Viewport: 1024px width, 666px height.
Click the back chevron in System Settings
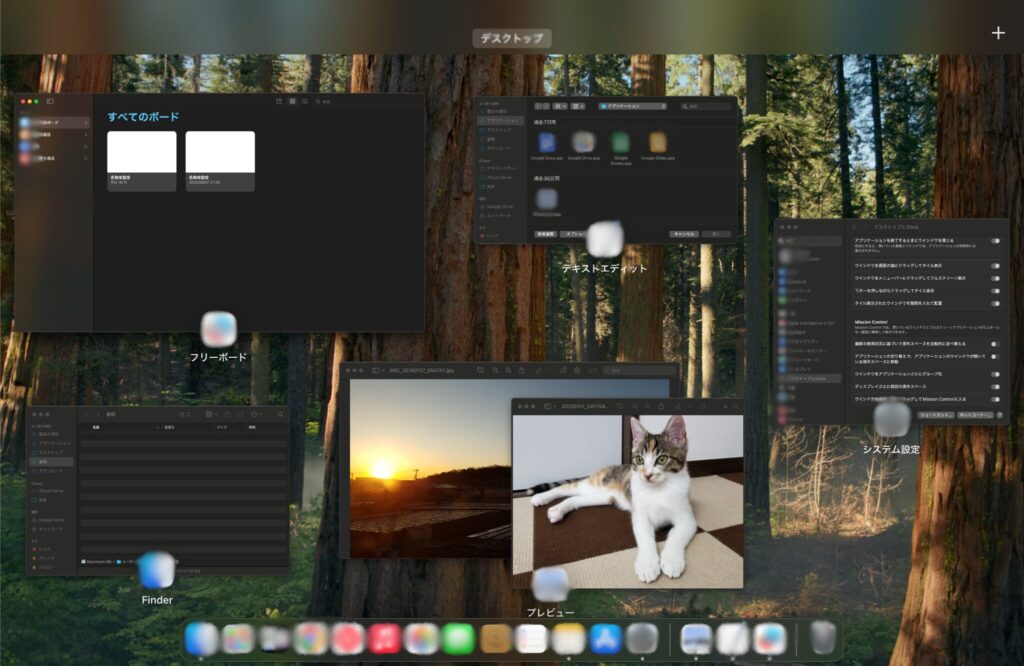(854, 227)
